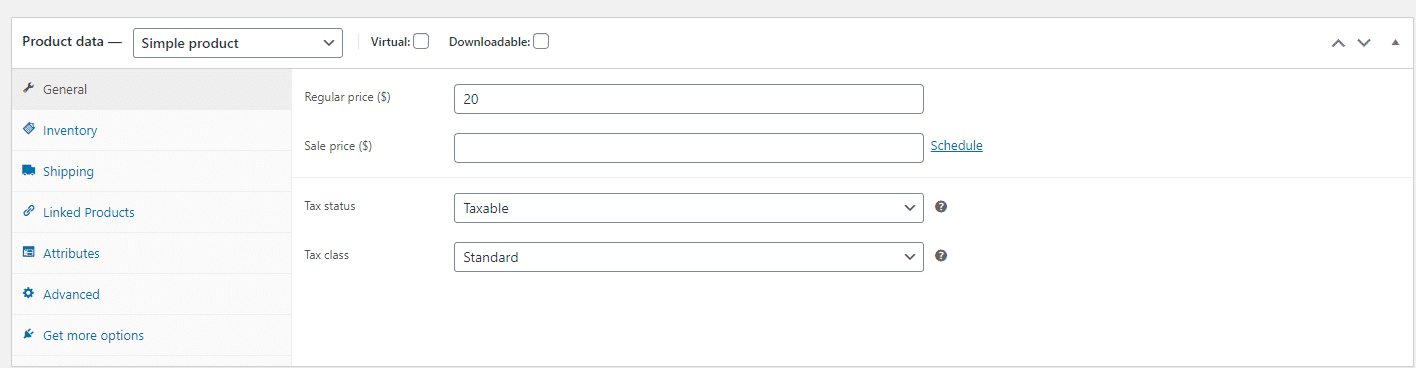Screen dimensions: 1416x368
Task: Click the Linked Products chain icon
Action: point(29,212)
